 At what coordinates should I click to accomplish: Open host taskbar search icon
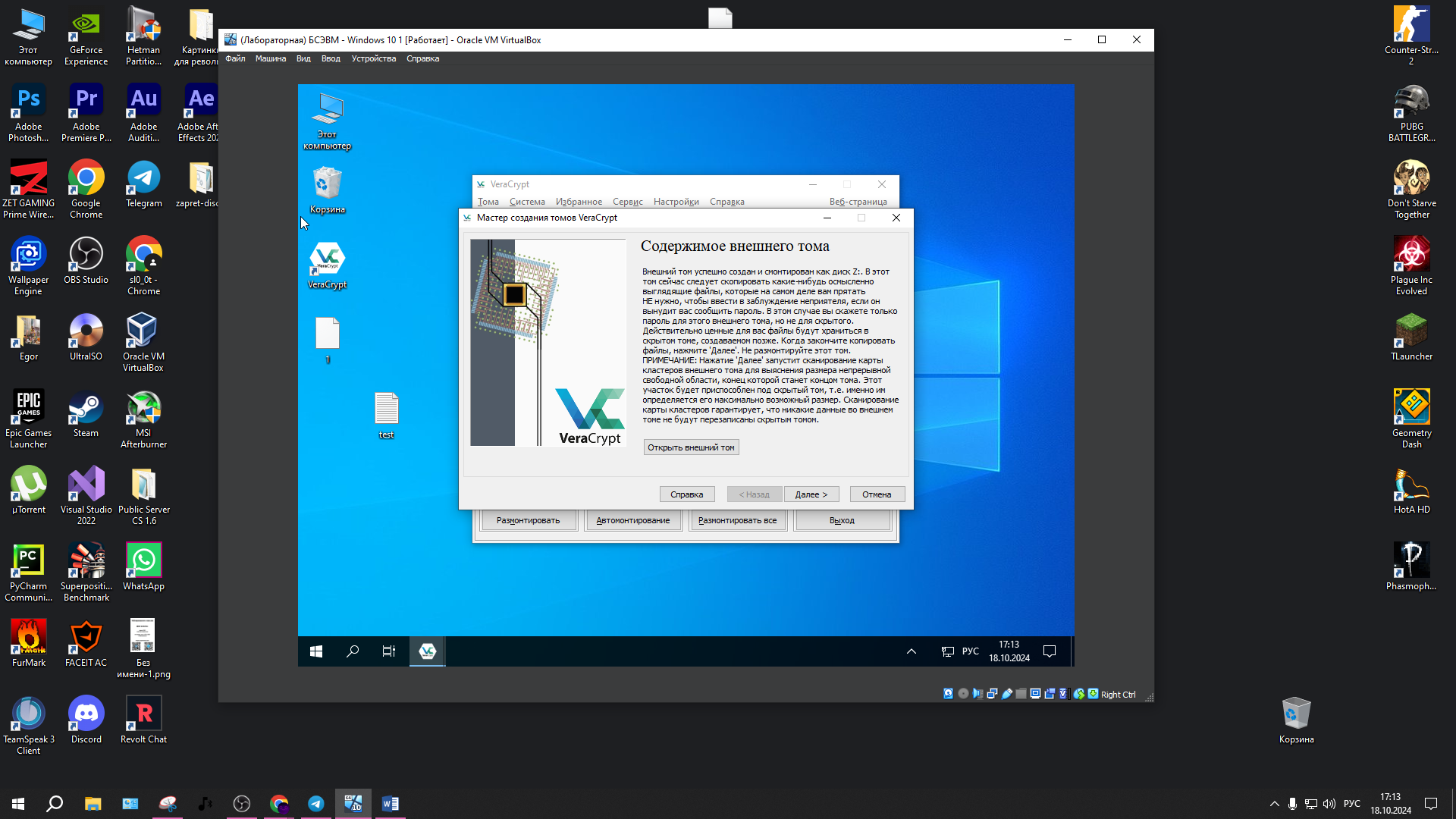coord(55,804)
